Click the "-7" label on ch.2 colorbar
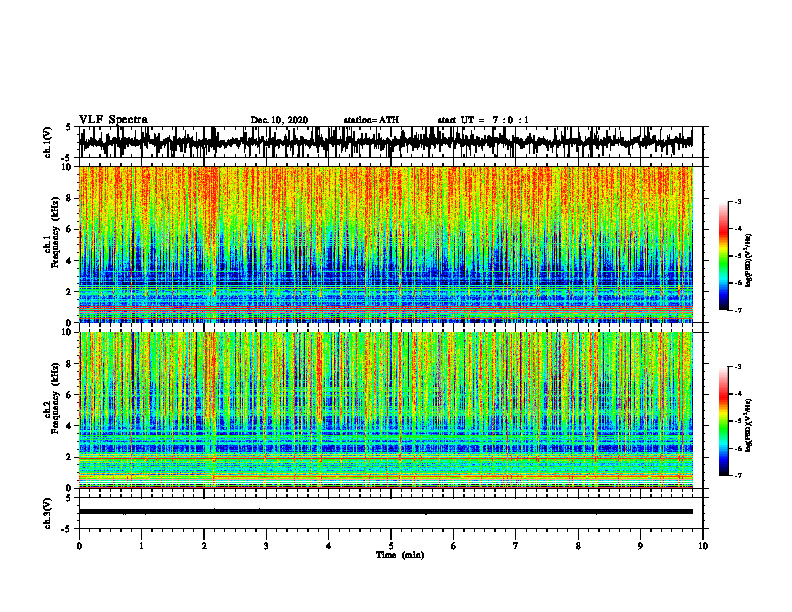The width and height of the screenshot is (792, 612). point(738,475)
